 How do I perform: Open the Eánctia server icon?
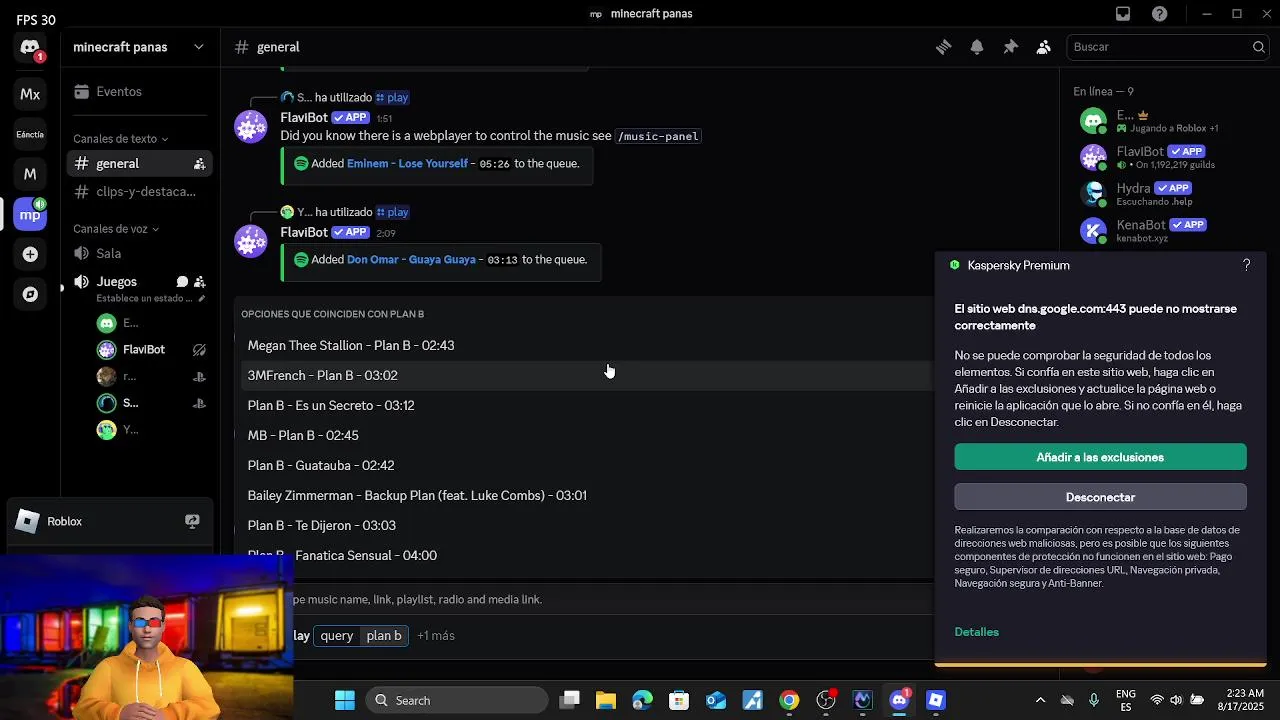pyautogui.click(x=30, y=134)
